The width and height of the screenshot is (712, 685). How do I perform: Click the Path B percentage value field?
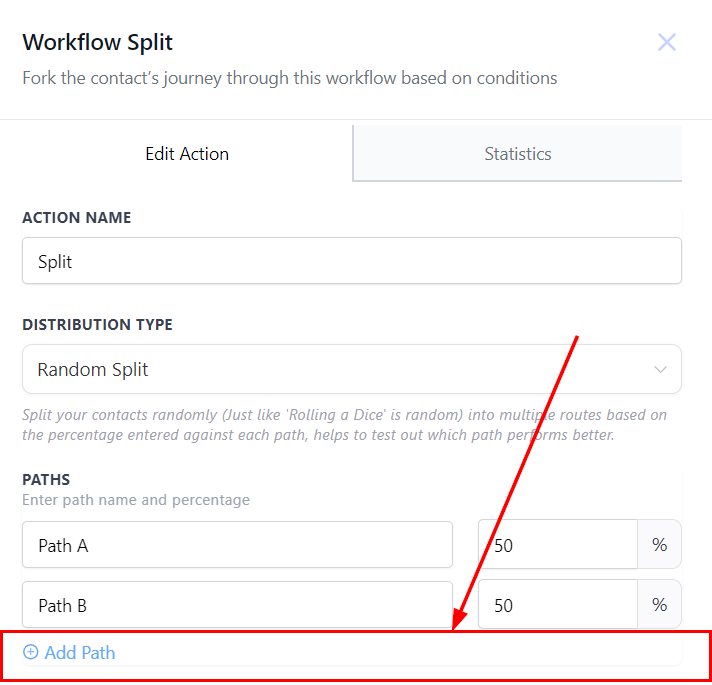coord(558,605)
